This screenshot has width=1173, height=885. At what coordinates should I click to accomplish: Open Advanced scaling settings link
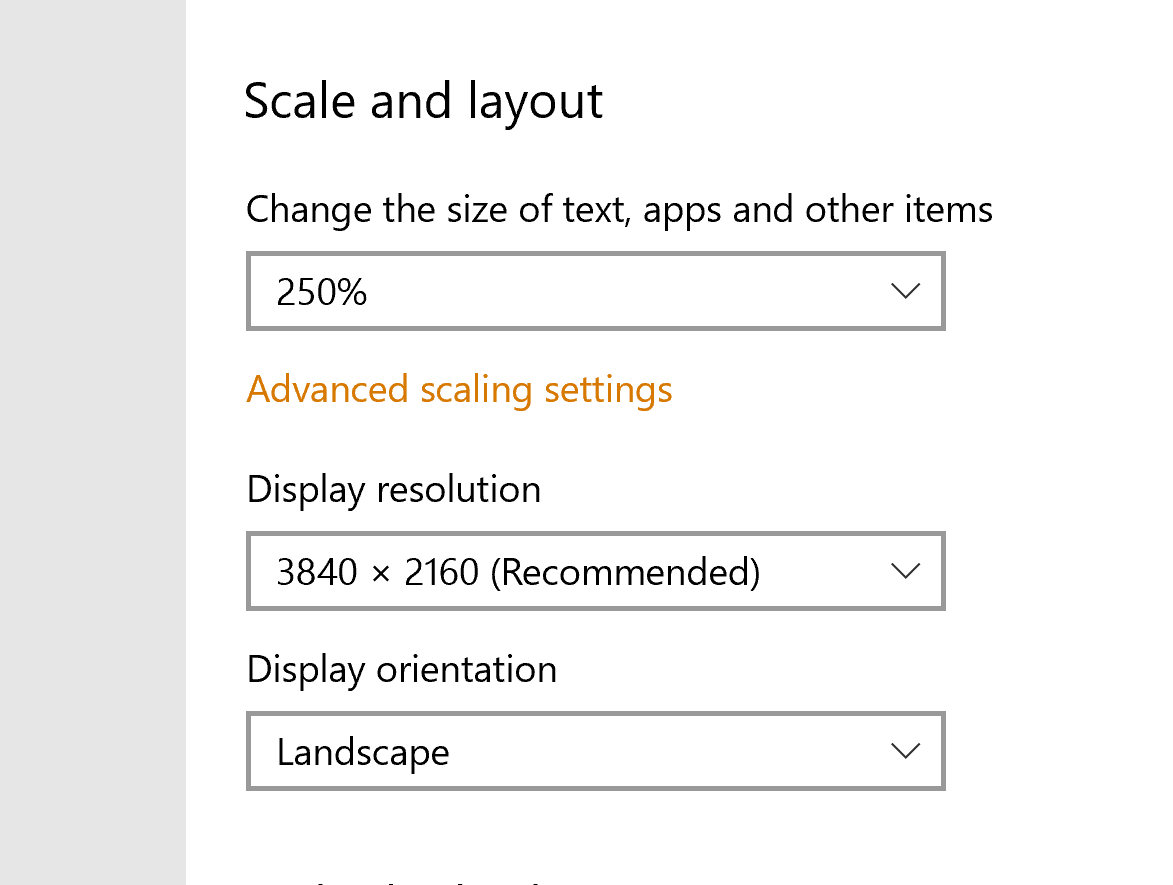point(459,390)
